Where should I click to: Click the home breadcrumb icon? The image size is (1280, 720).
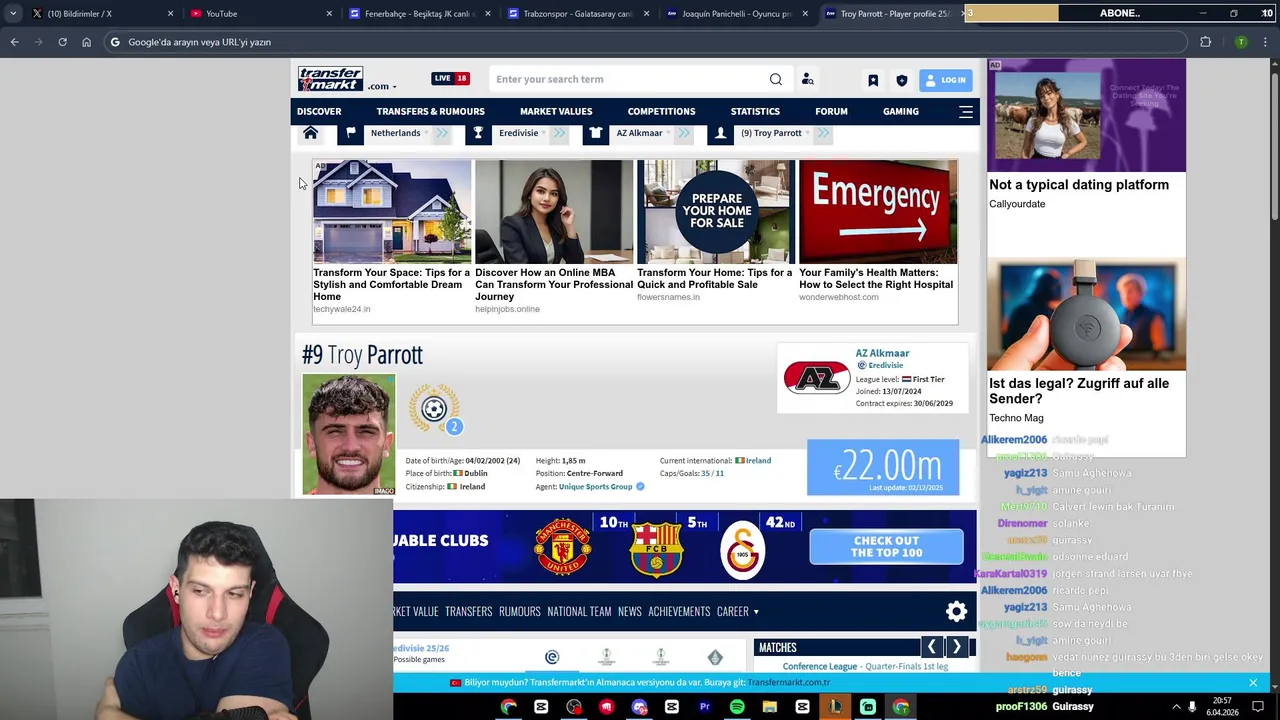(x=311, y=133)
